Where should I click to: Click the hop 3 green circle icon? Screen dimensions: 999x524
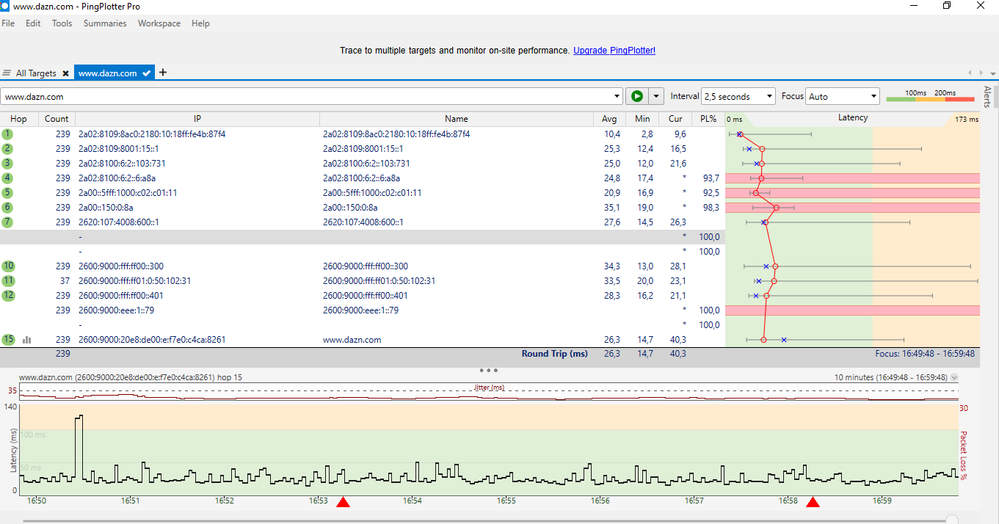pyautogui.click(x=8, y=163)
